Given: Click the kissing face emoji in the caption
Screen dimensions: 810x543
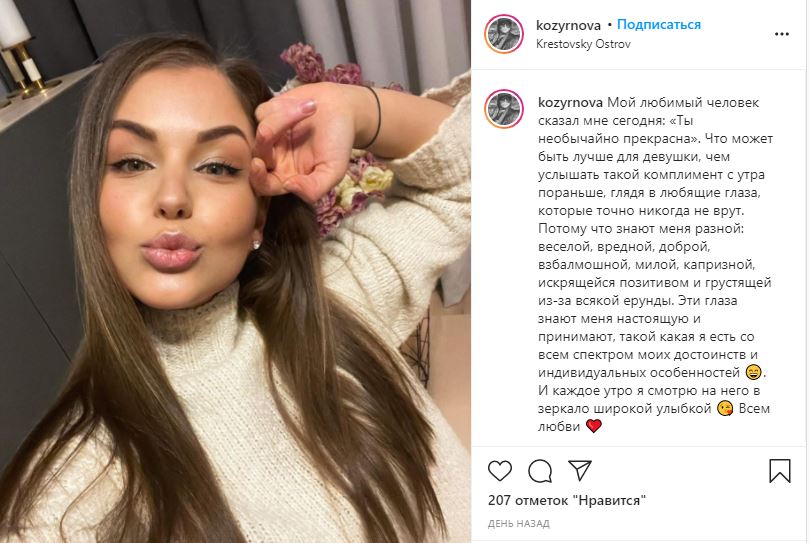Looking at the screenshot, I should [725, 409].
